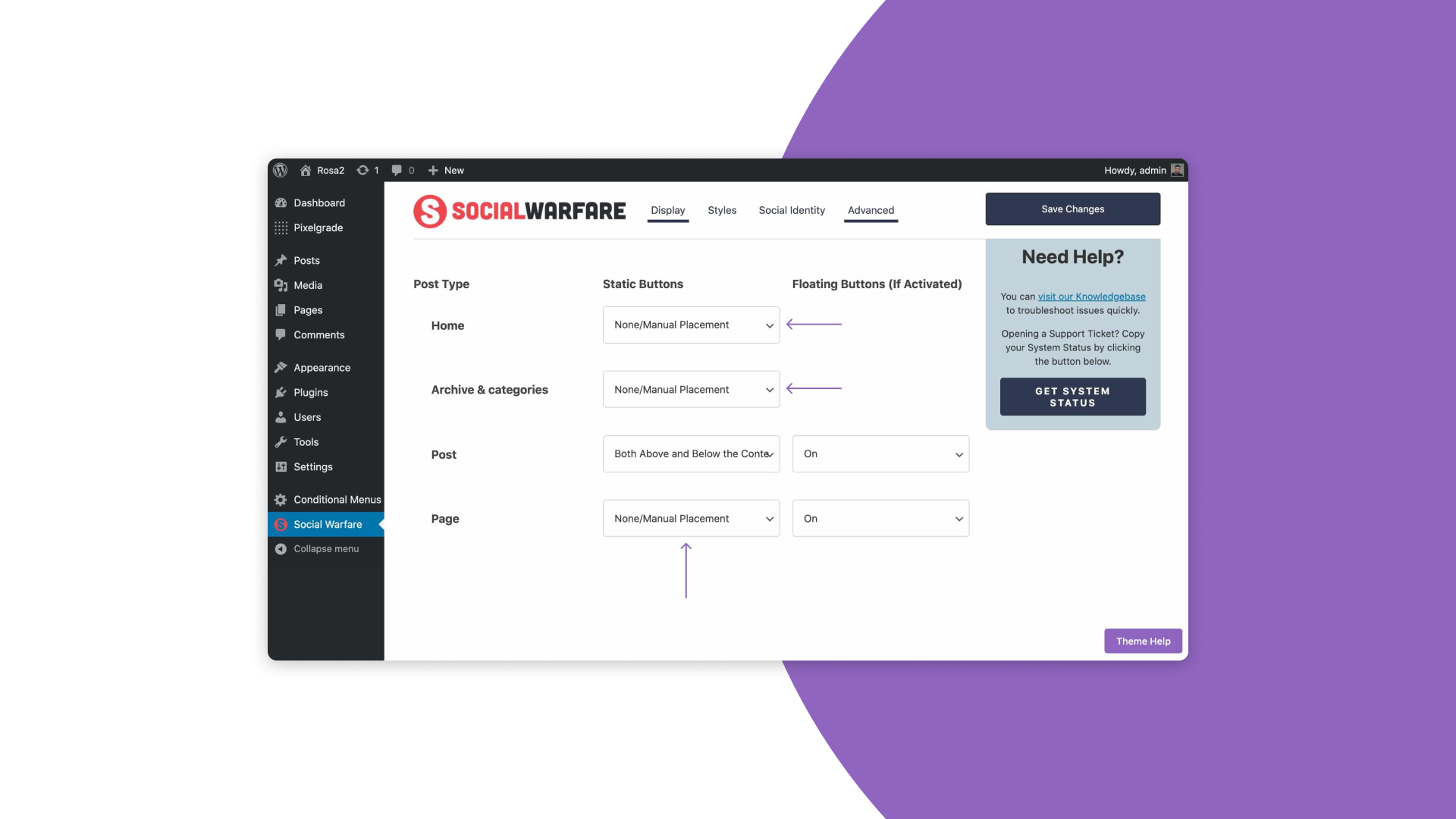Toggle Page floating buttons On dropdown
The image size is (1456, 819).
[880, 519]
